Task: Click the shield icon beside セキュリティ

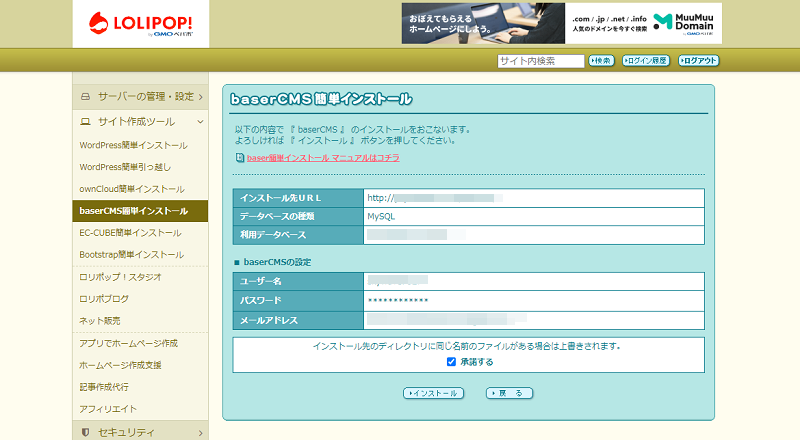Action: [x=86, y=432]
